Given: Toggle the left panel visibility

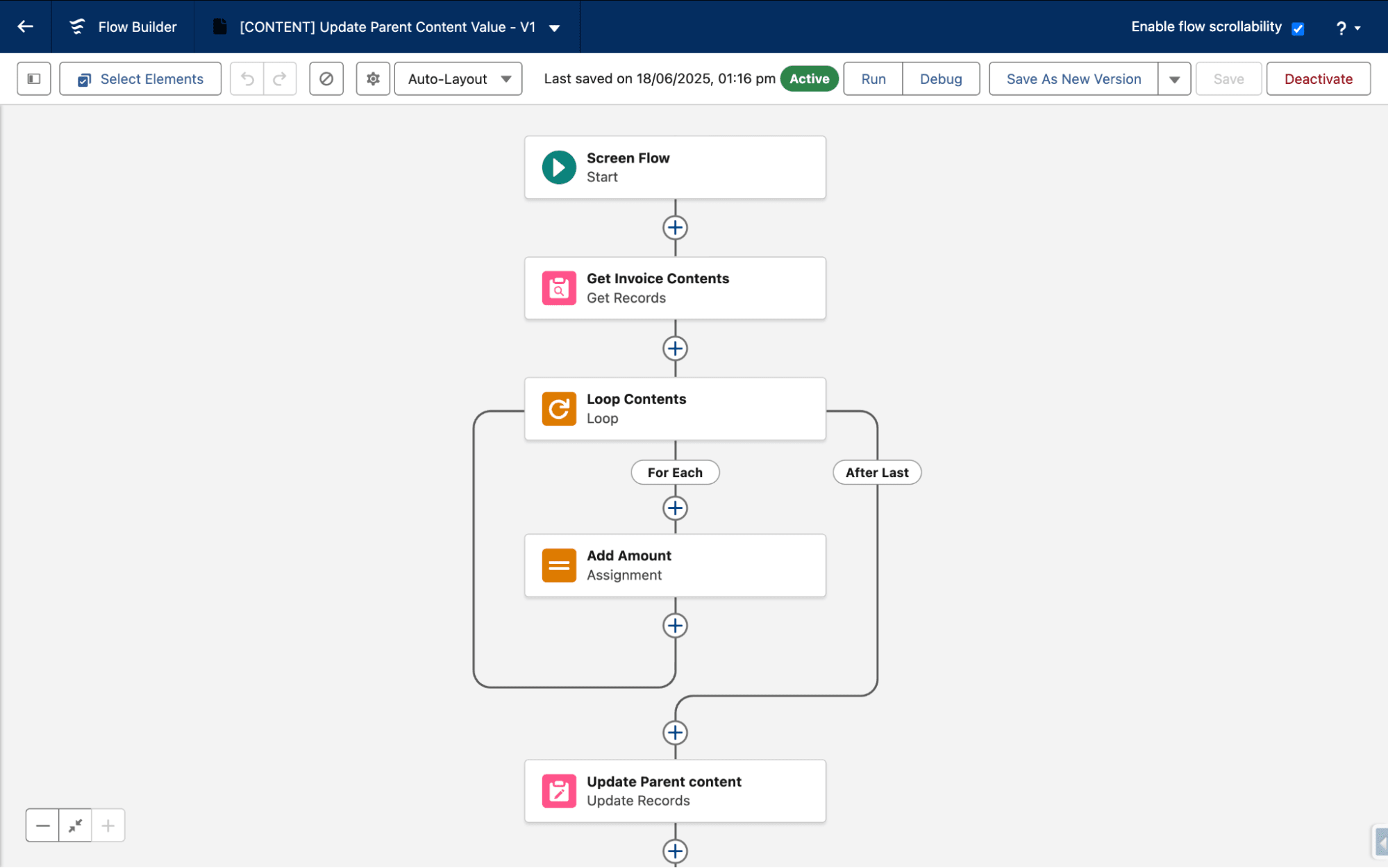Looking at the screenshot, I should 33,78.
